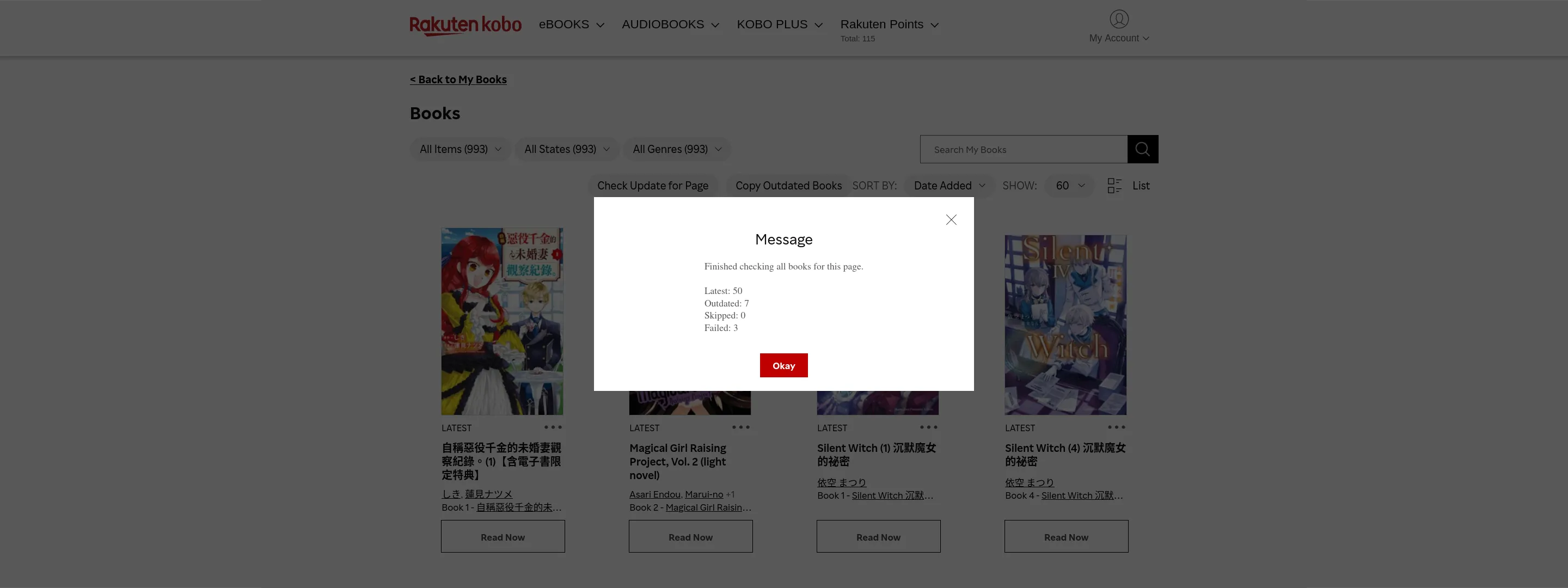The height and width of the screenshot is (588, 1568).
Task: Open the overflow menu on 自稱惡役千金的未婚妻觀察紀錄
Action: tap(553, 427)
